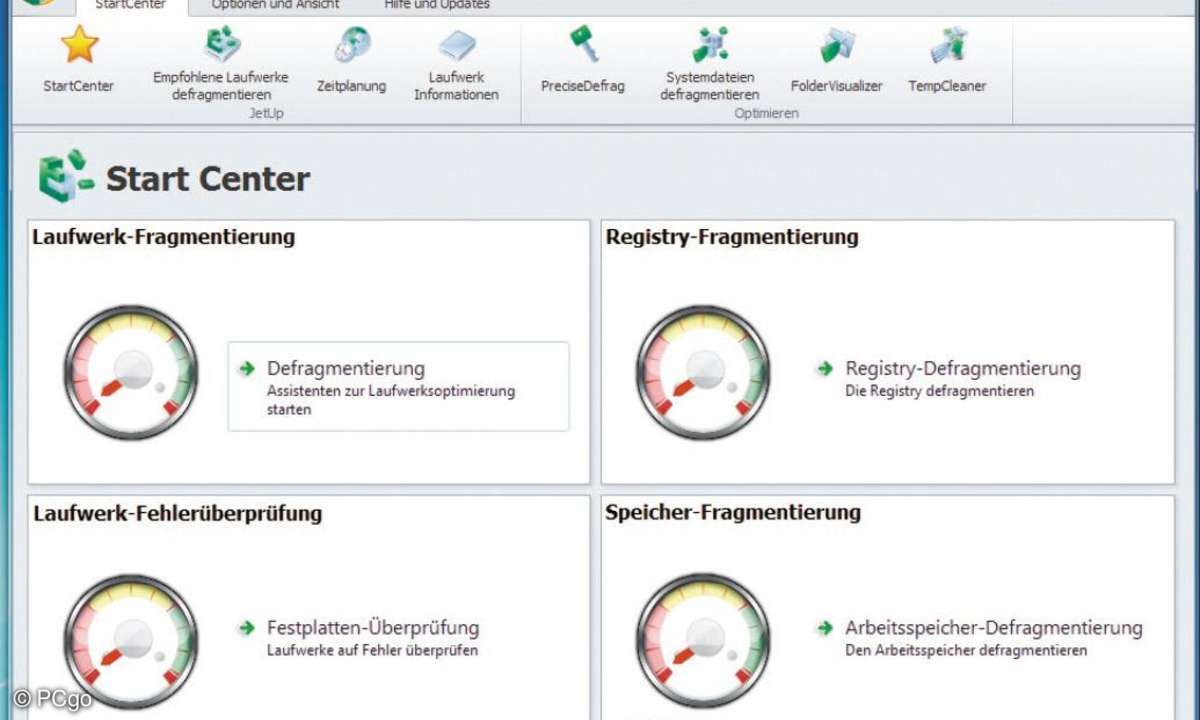Click the Speicher-Fragmentierung gauge
The width and height of the screenshot is (1200, 720).
coord(703,640)
